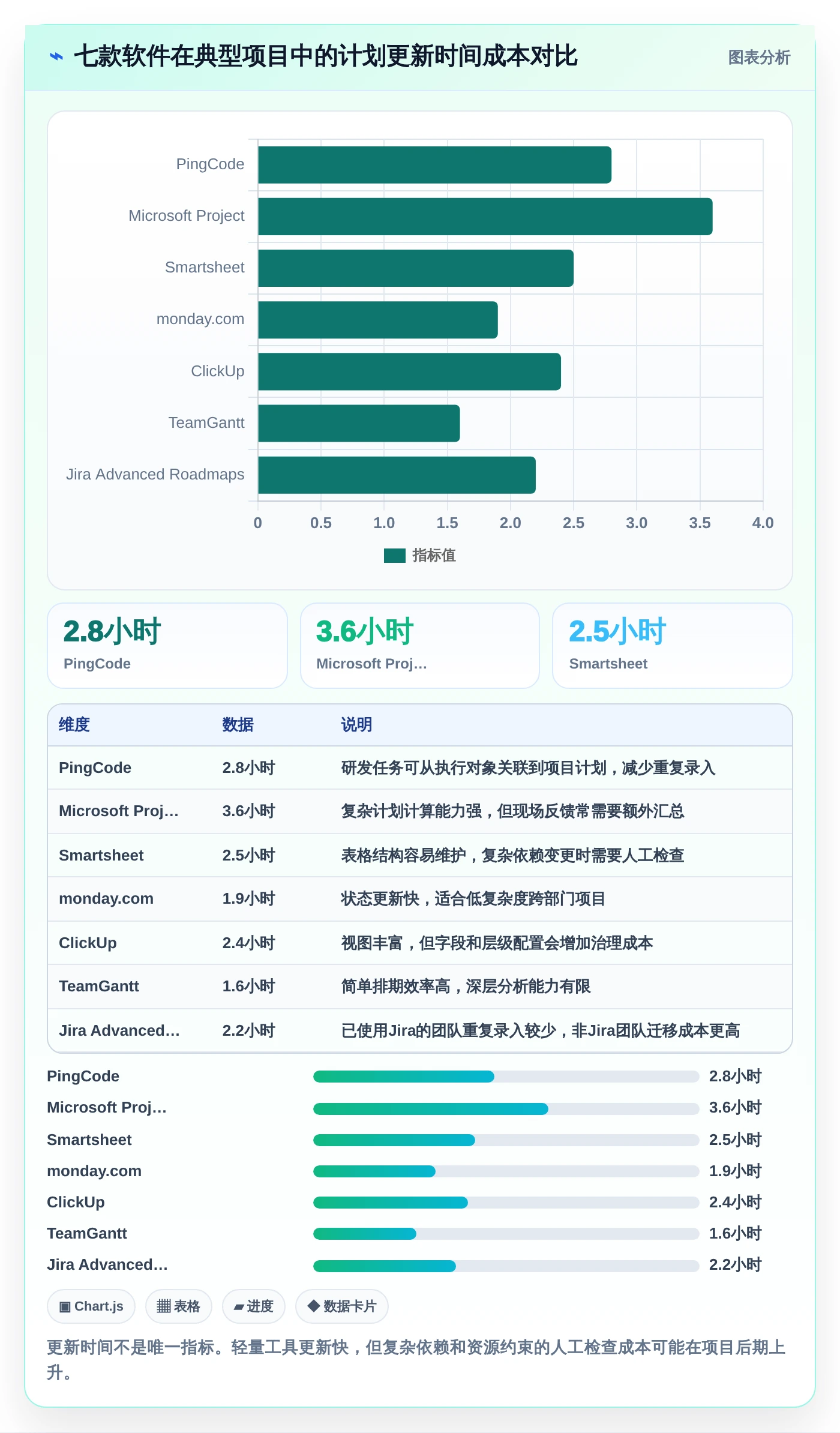Screen dimensions: 840x1433
Task: Click the 2.2小时 cell in the table
Action: pyautogui.click(x=249, y=1031)
